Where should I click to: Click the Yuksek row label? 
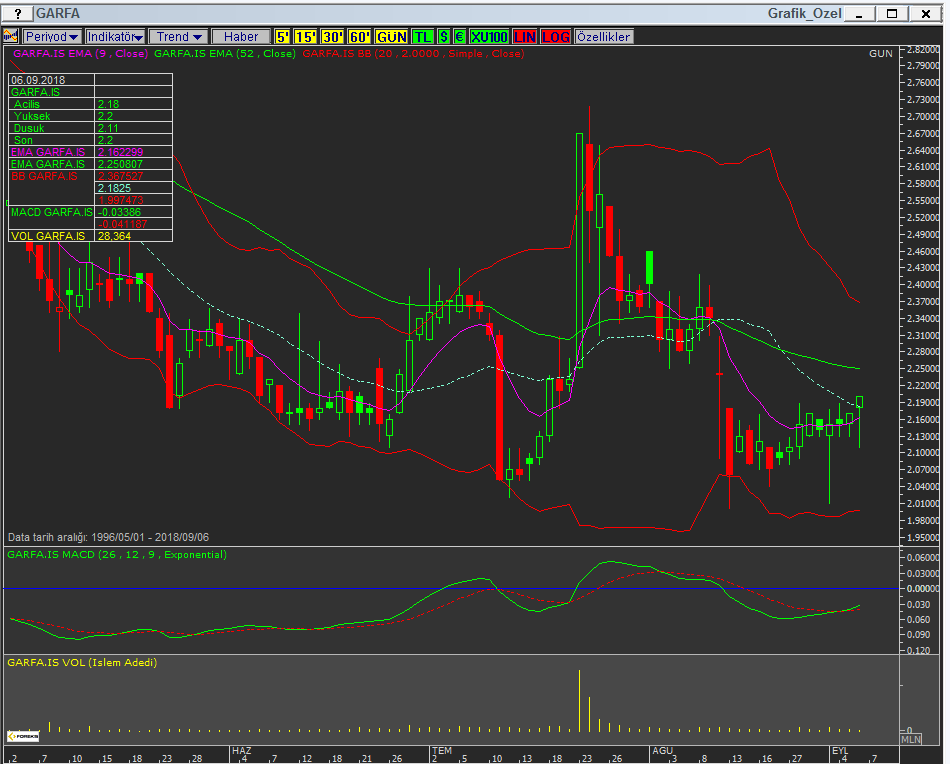[x=32, y=116]
